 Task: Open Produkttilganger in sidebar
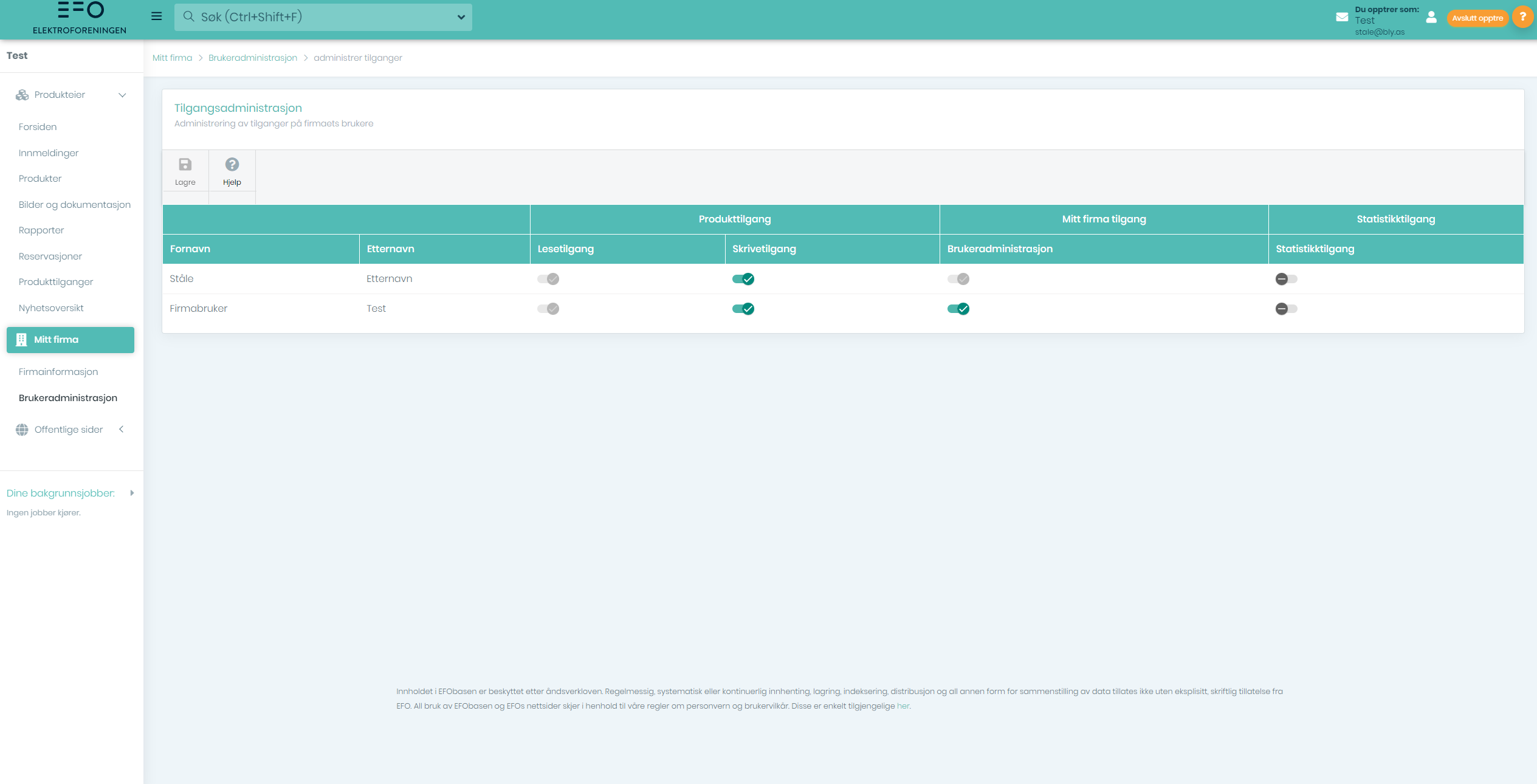tap(56, 282)
